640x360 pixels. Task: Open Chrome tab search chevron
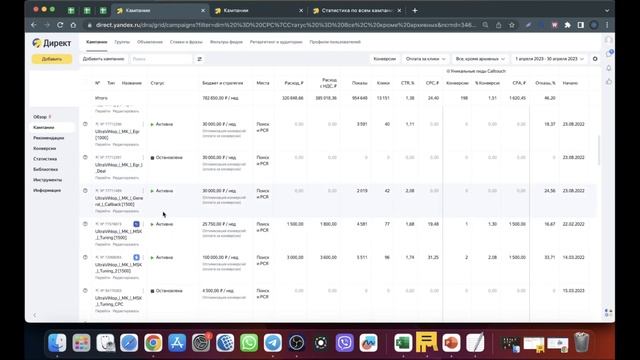pos(607,11)
